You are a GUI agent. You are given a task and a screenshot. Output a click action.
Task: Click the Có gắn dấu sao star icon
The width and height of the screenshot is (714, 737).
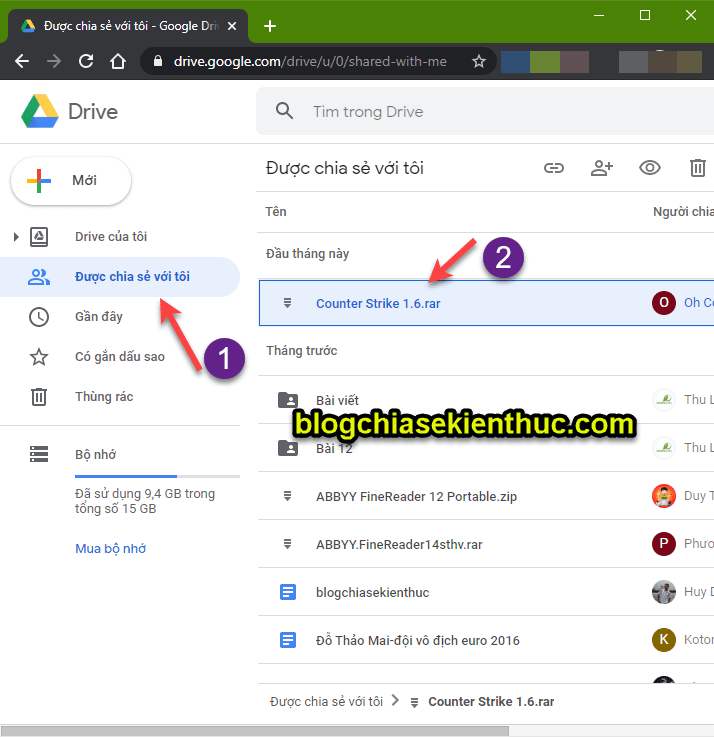tap(39, 357)
